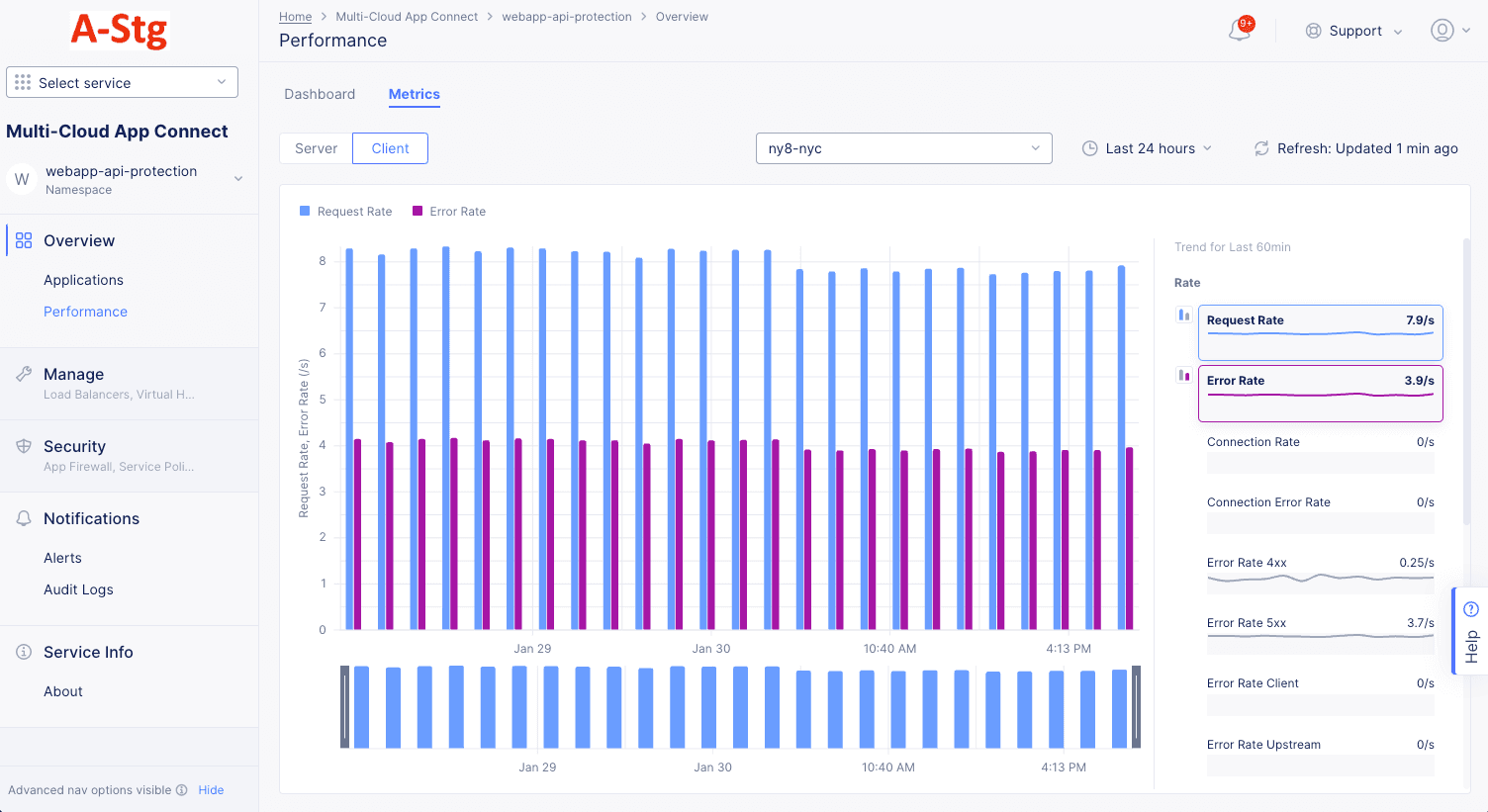1488x812 pixels.
Task: Click the left timeline brush handle
Action: click(x=343, y=707)
